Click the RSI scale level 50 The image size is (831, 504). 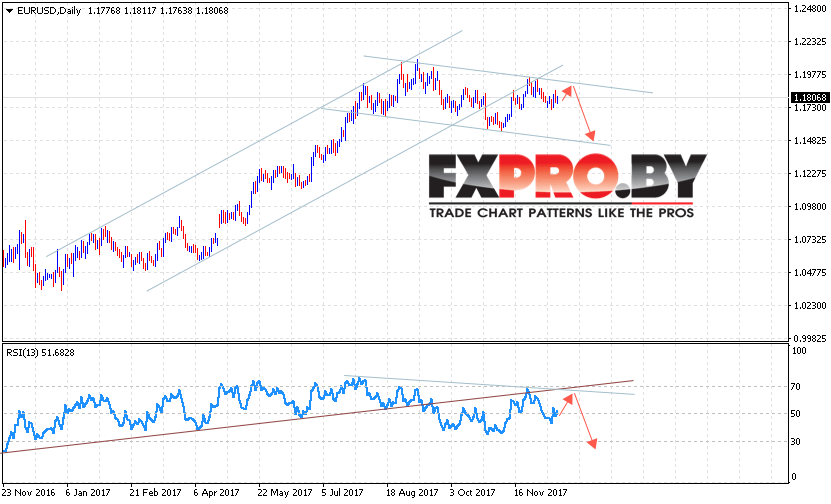tap(795, 414)
